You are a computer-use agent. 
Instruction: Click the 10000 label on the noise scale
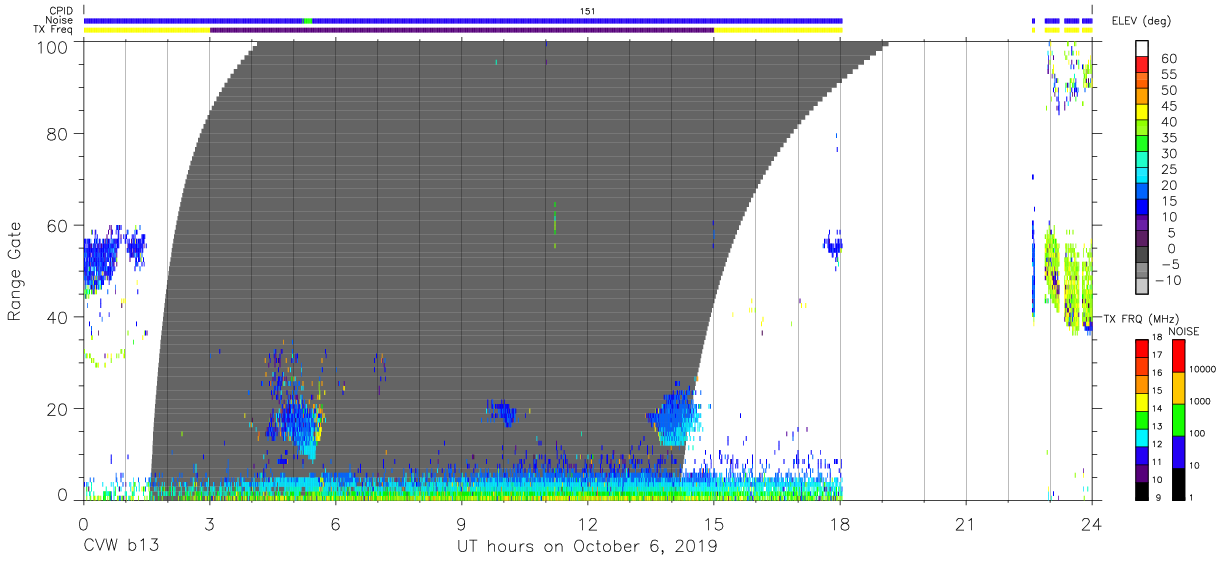[x=1204, y=370]
